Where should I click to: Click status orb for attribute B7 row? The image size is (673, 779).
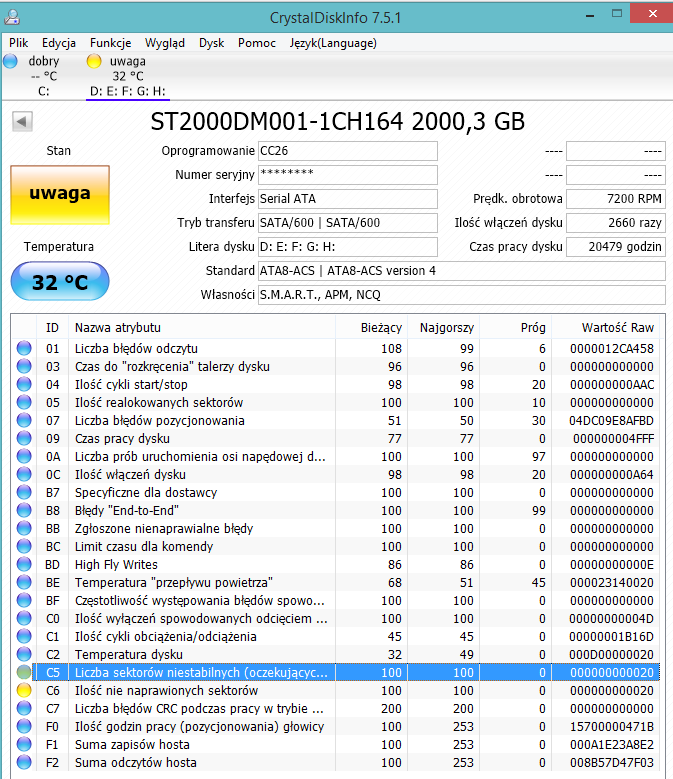pyautogui.click(x=24, y=492)
